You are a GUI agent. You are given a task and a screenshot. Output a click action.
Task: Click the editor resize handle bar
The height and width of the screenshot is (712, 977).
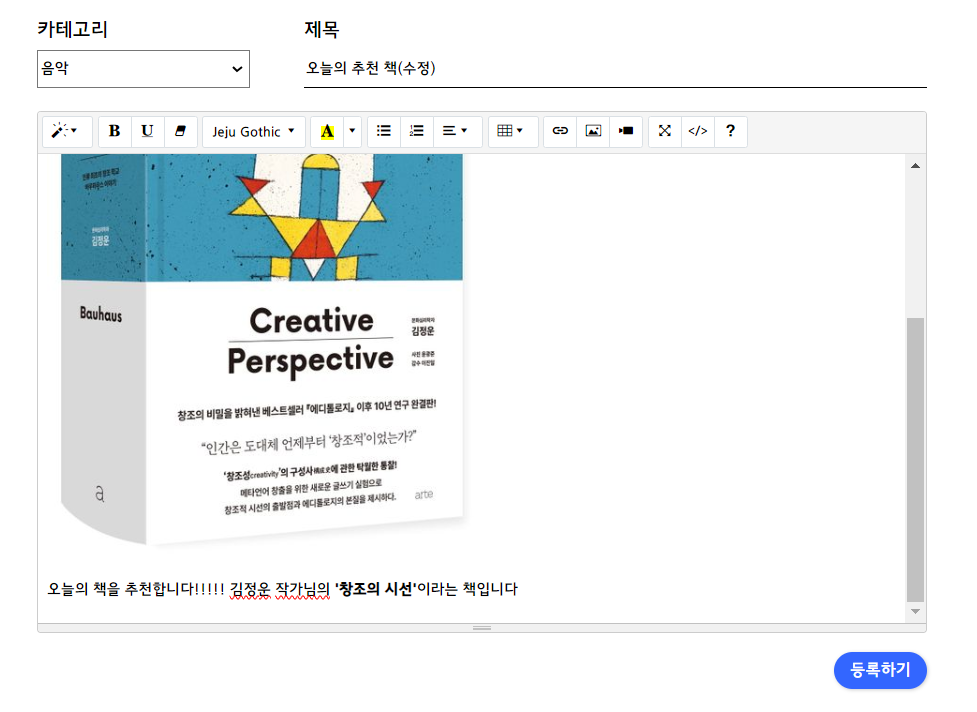click(482, 628)
